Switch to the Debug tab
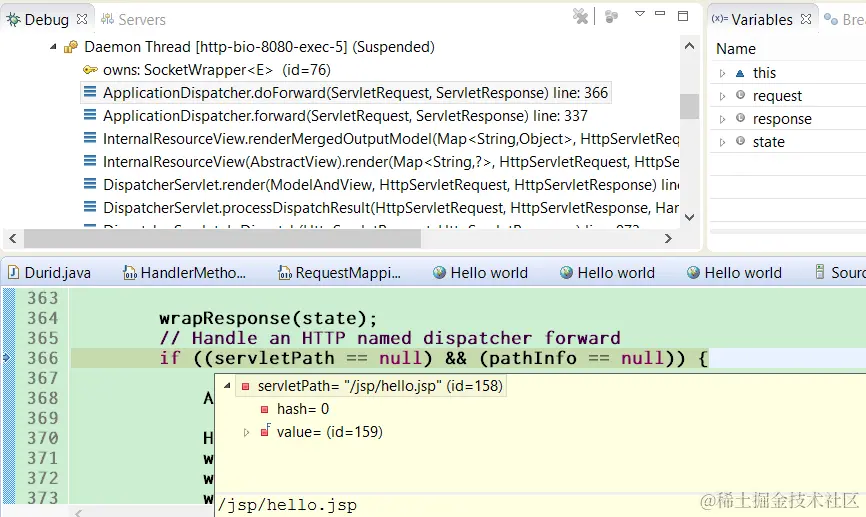Screen dimensions: 866x517 [46, 20]
